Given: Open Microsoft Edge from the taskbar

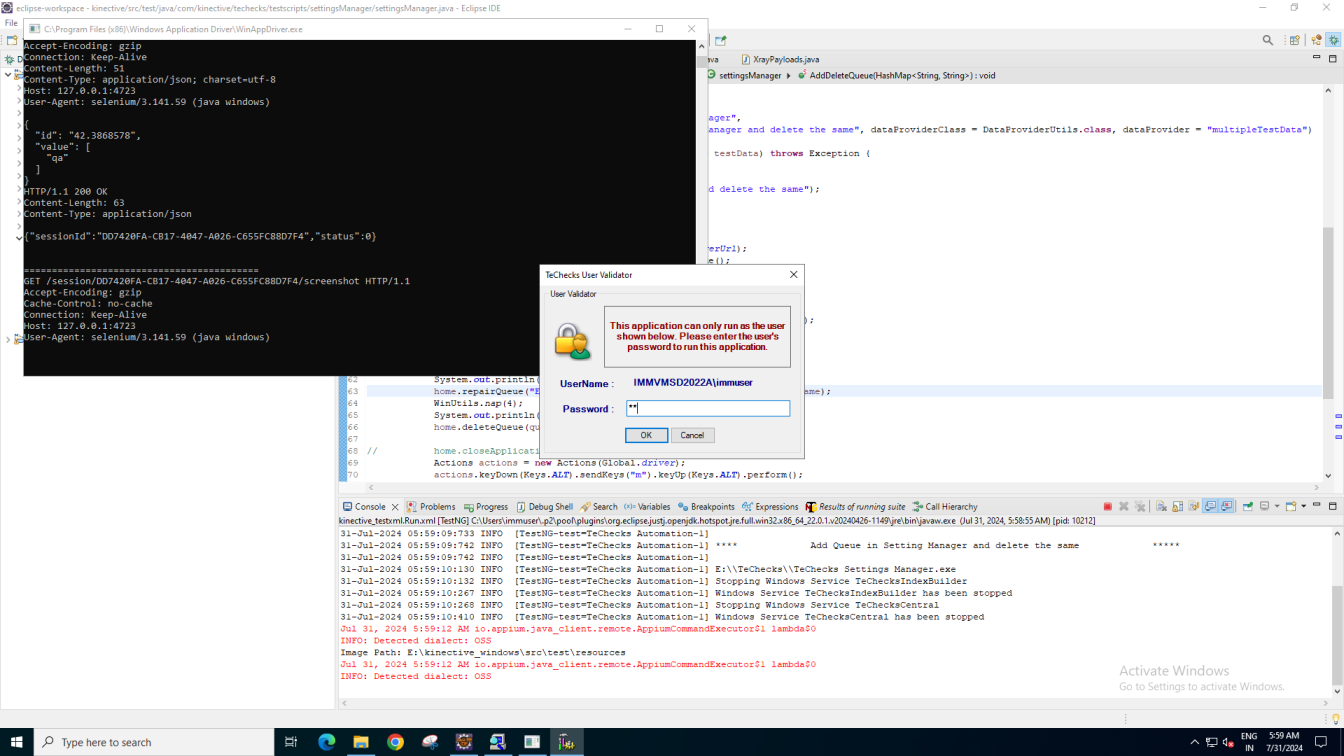Looking at the screenshot, I should [x=327, y=742].
